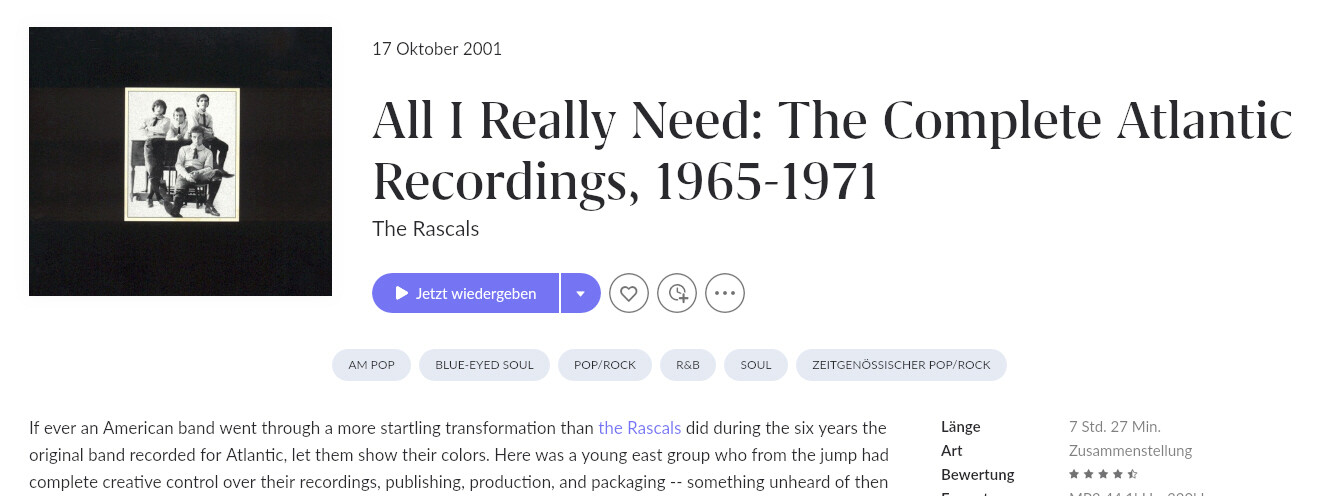Click the album title heading
The width and height of the screenshot is (1337, 496).
[x=830, y=150]
